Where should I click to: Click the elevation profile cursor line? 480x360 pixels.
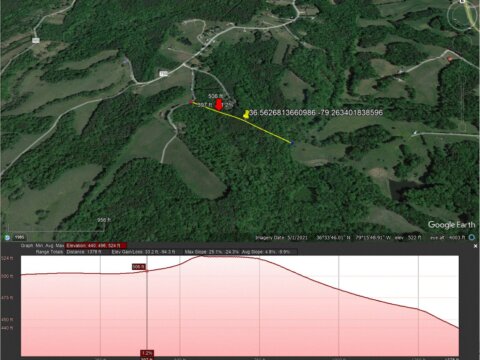pyautogui.click(x=147, y=306)
